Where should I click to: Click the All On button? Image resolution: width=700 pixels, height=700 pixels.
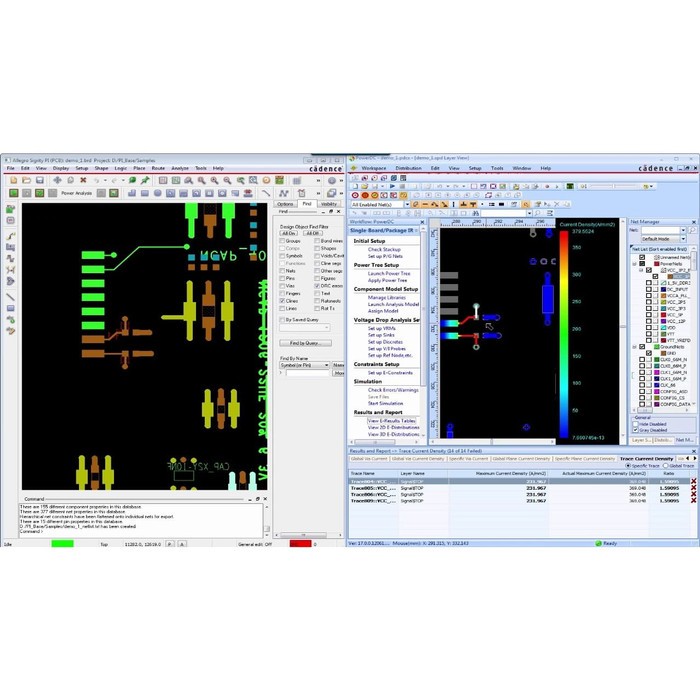[289, 233]
